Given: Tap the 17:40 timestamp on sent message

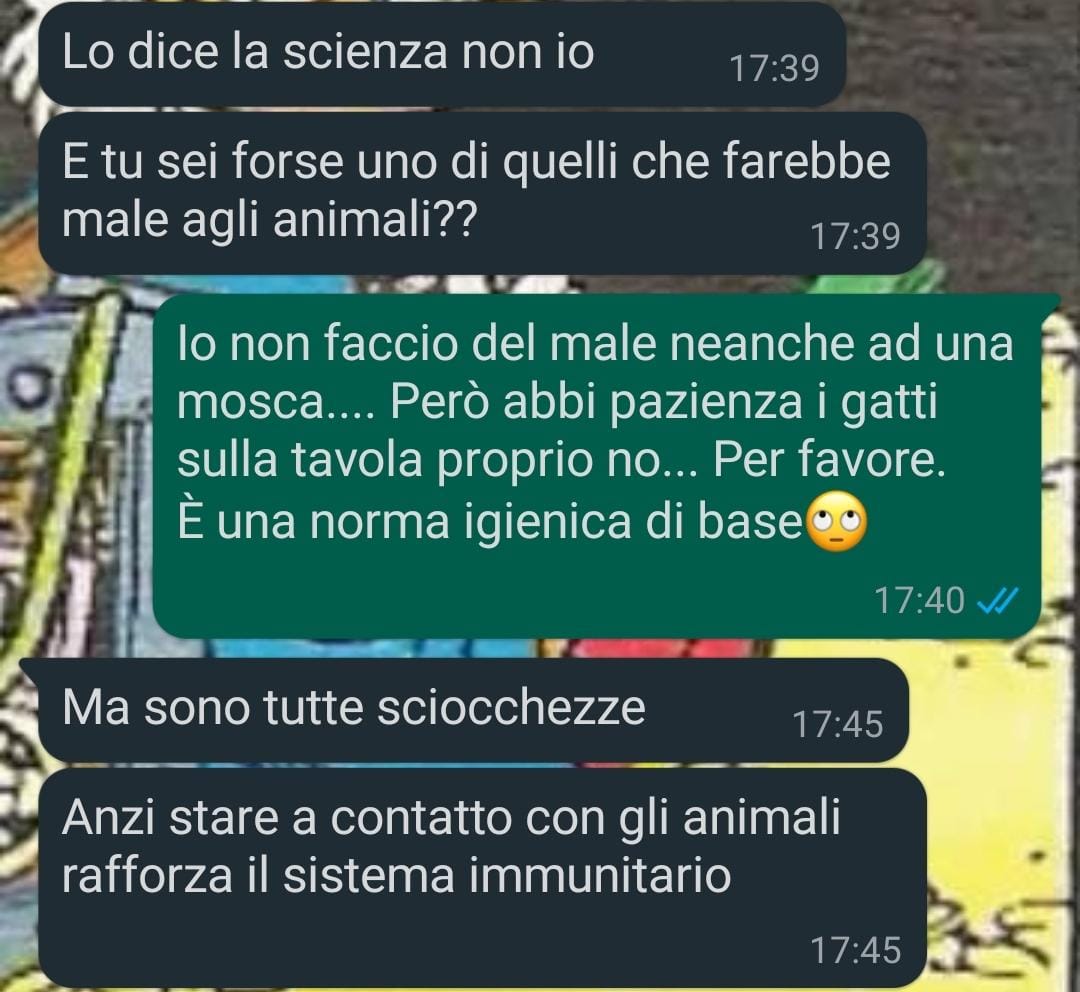Looking at the screenshot, I should tap(919, 601).
